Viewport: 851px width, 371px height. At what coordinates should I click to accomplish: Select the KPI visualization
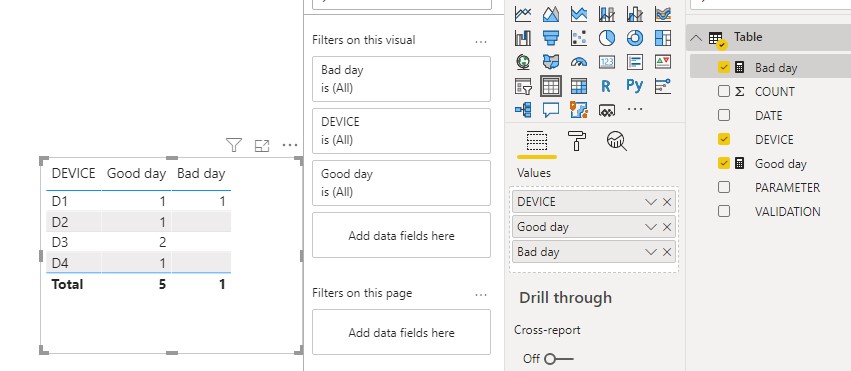[663, 62]
